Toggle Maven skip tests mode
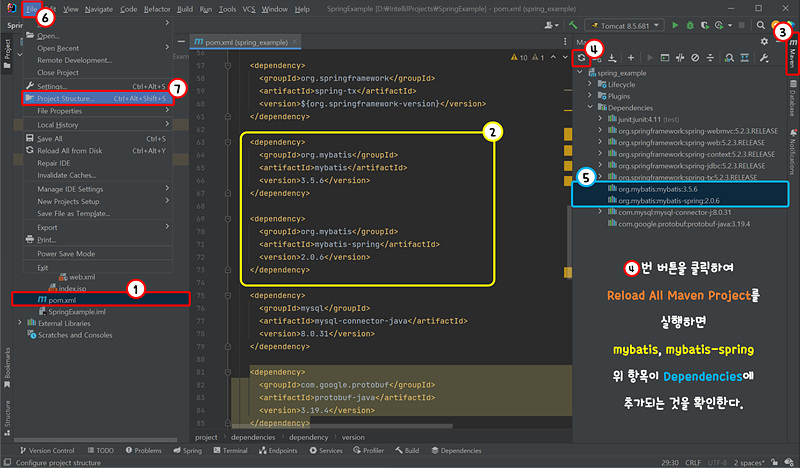800x468 pixels. click(695, 58)
